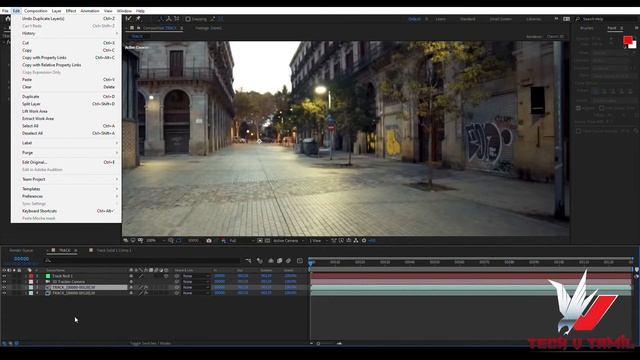Open parent dropdown for 3D Tracker Camera
The height and width of the screenshot is (360, 640).
coord(196,282)
